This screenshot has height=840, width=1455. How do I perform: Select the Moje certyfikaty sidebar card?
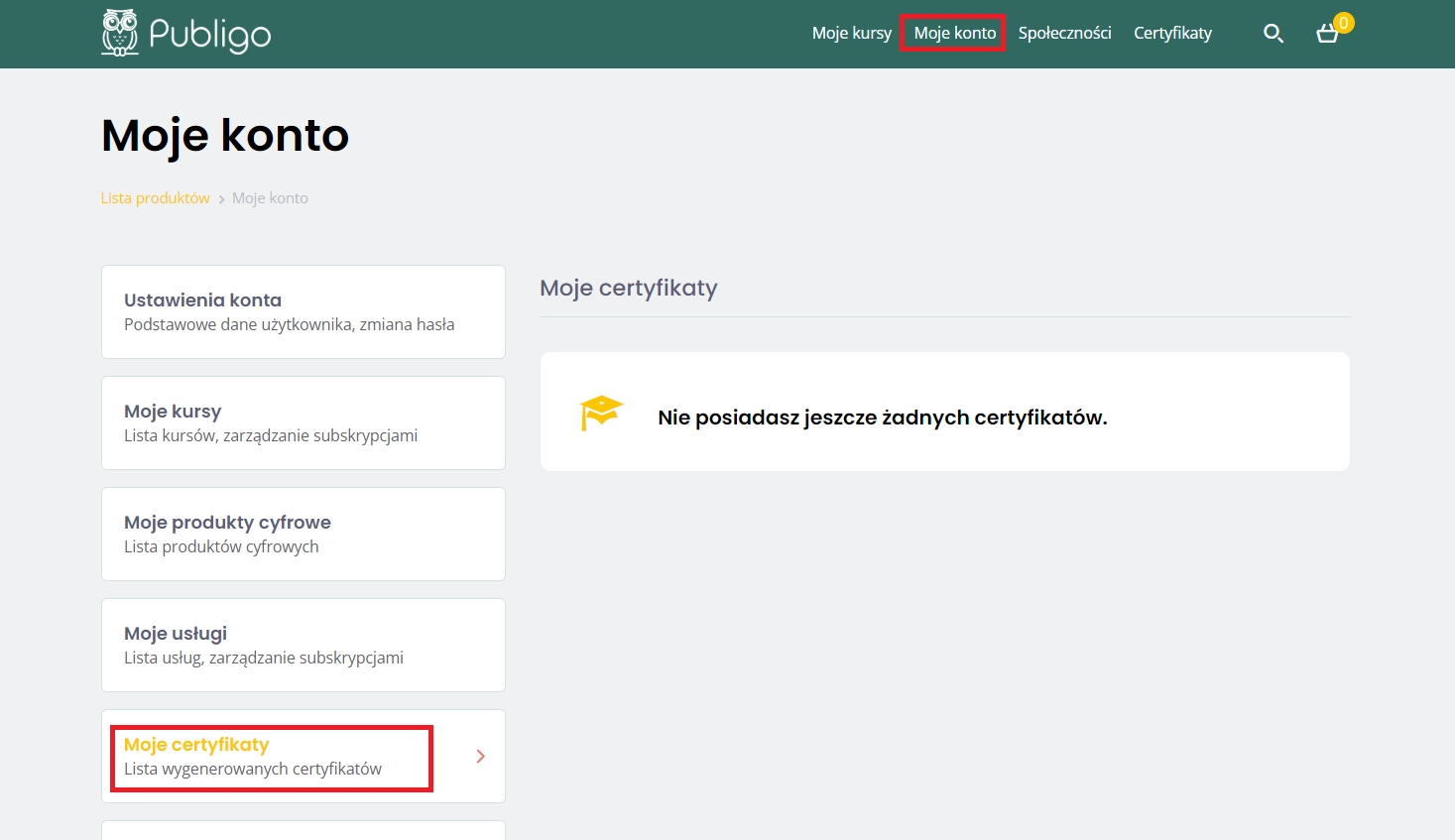pyautogui.click(x=303, y=756)
